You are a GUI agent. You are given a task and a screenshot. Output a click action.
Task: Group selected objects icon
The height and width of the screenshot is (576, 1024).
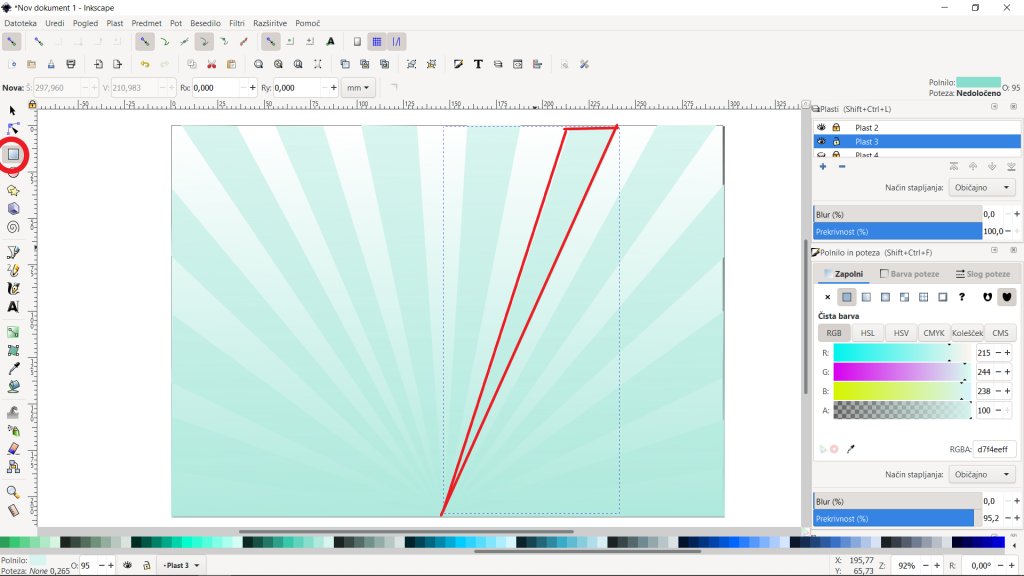411,64
